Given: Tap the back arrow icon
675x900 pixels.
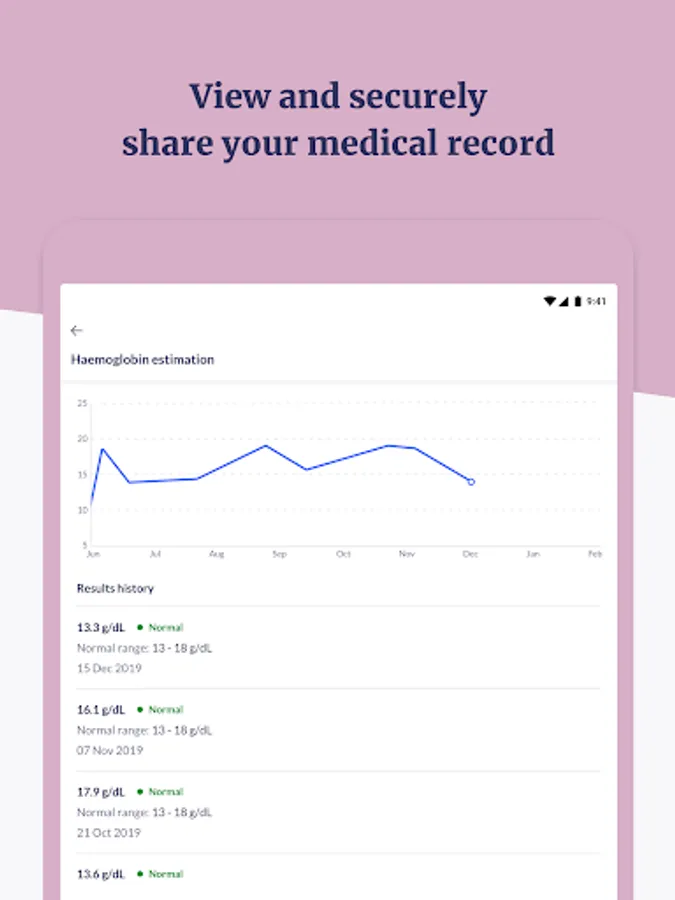Looking at the screenshot, I should tap(77, 331).
